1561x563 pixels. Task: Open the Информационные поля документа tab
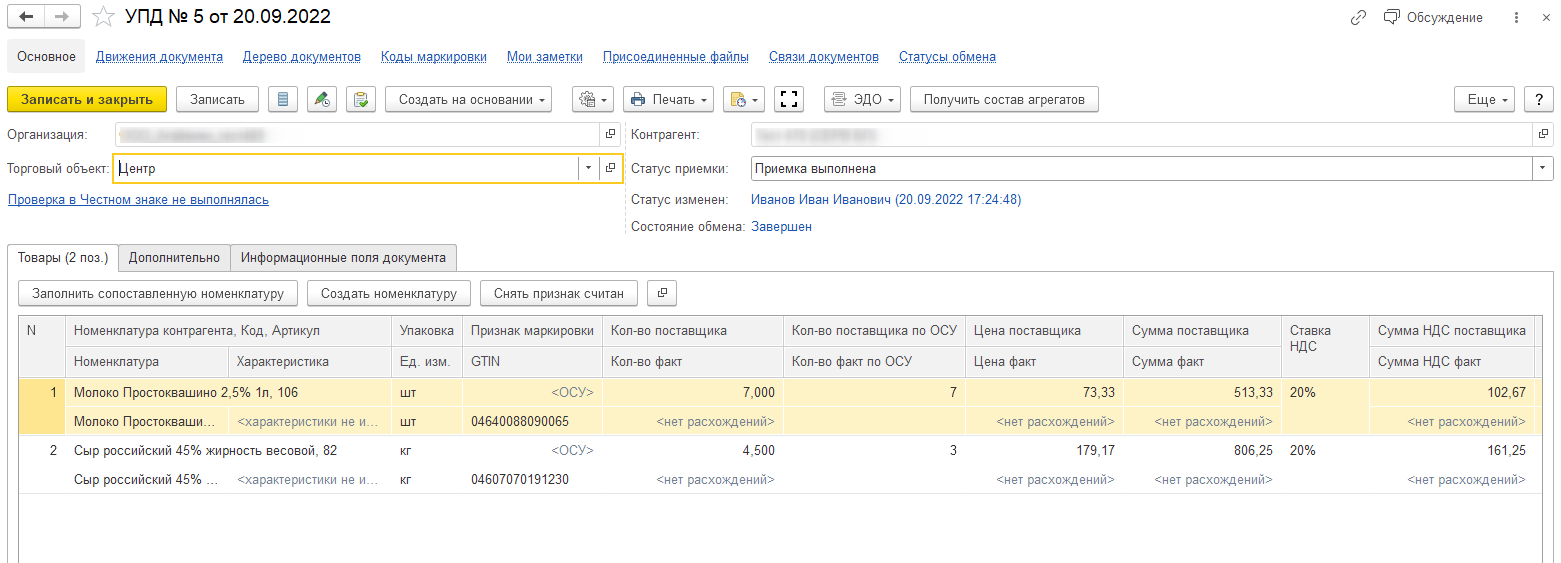(x=343, y=257)
